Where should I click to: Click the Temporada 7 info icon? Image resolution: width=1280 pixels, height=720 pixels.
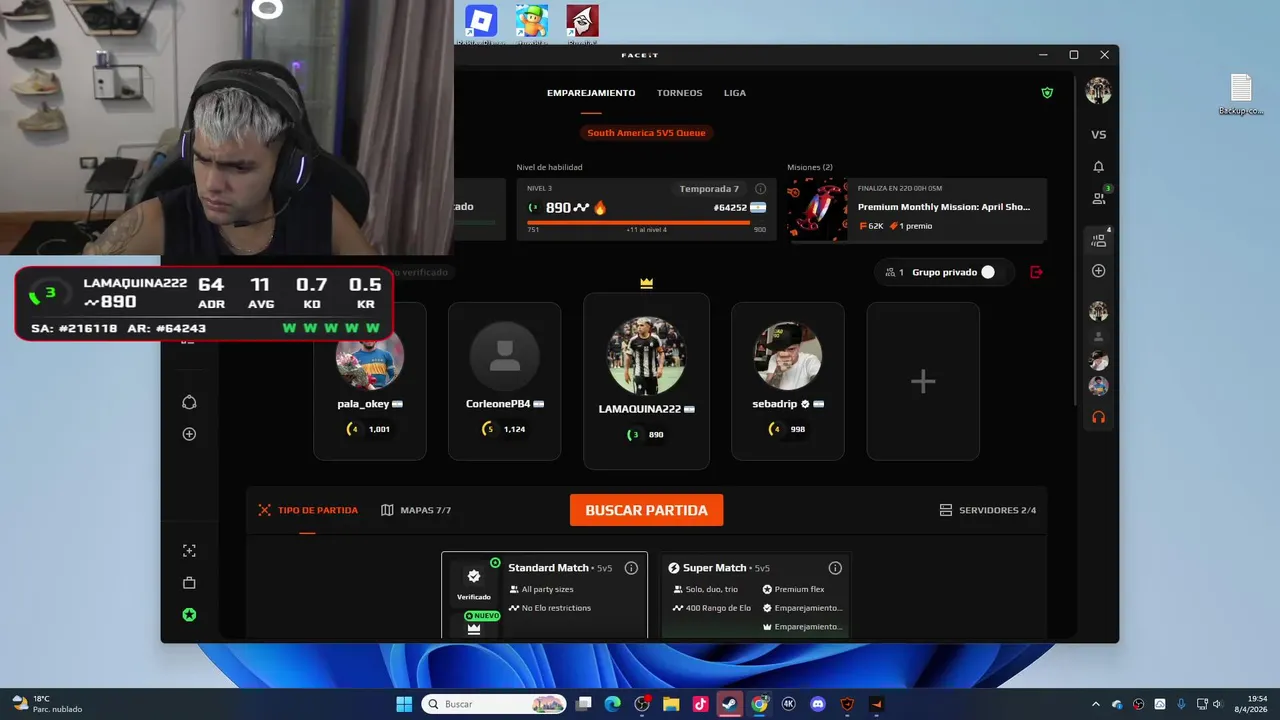coord(760,189)
